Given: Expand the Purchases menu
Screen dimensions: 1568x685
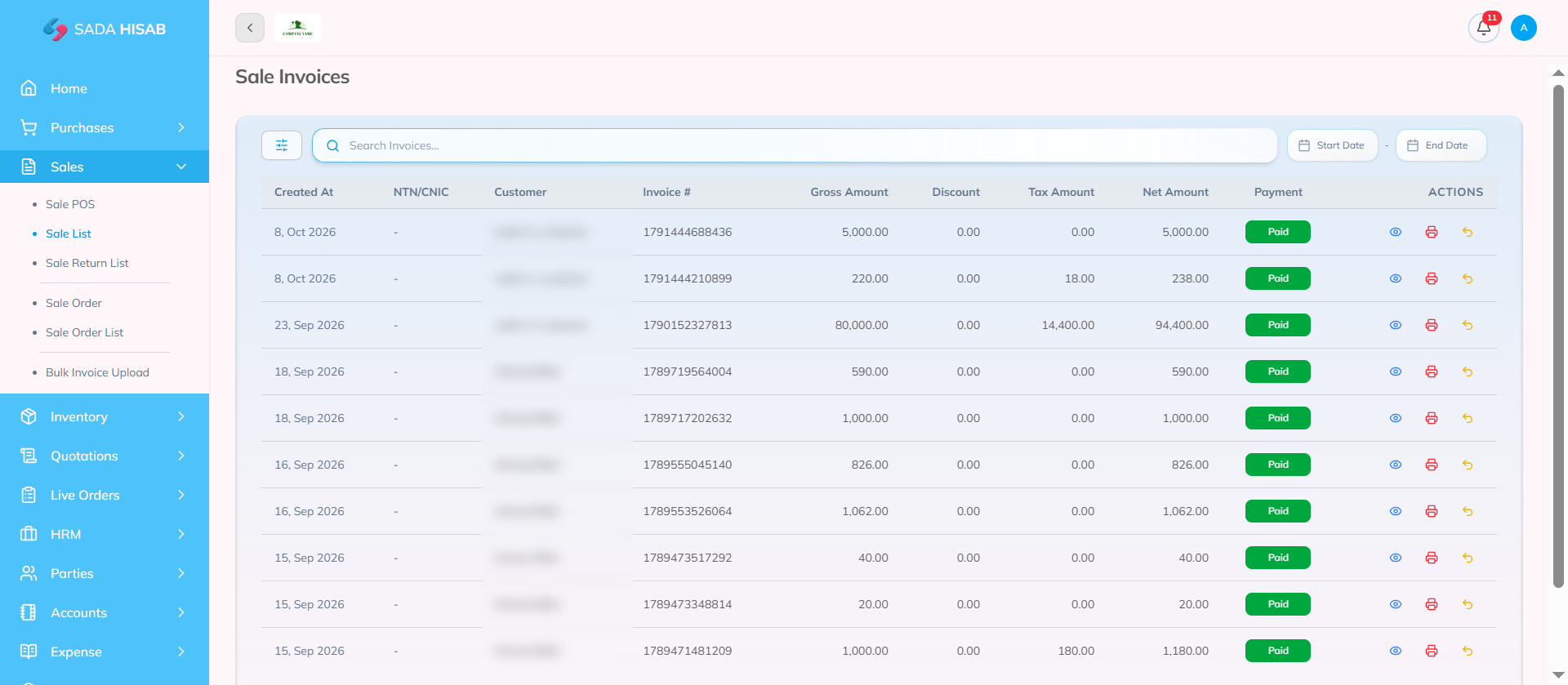Looking at the screenshot, I should click(x=105, y=127).
